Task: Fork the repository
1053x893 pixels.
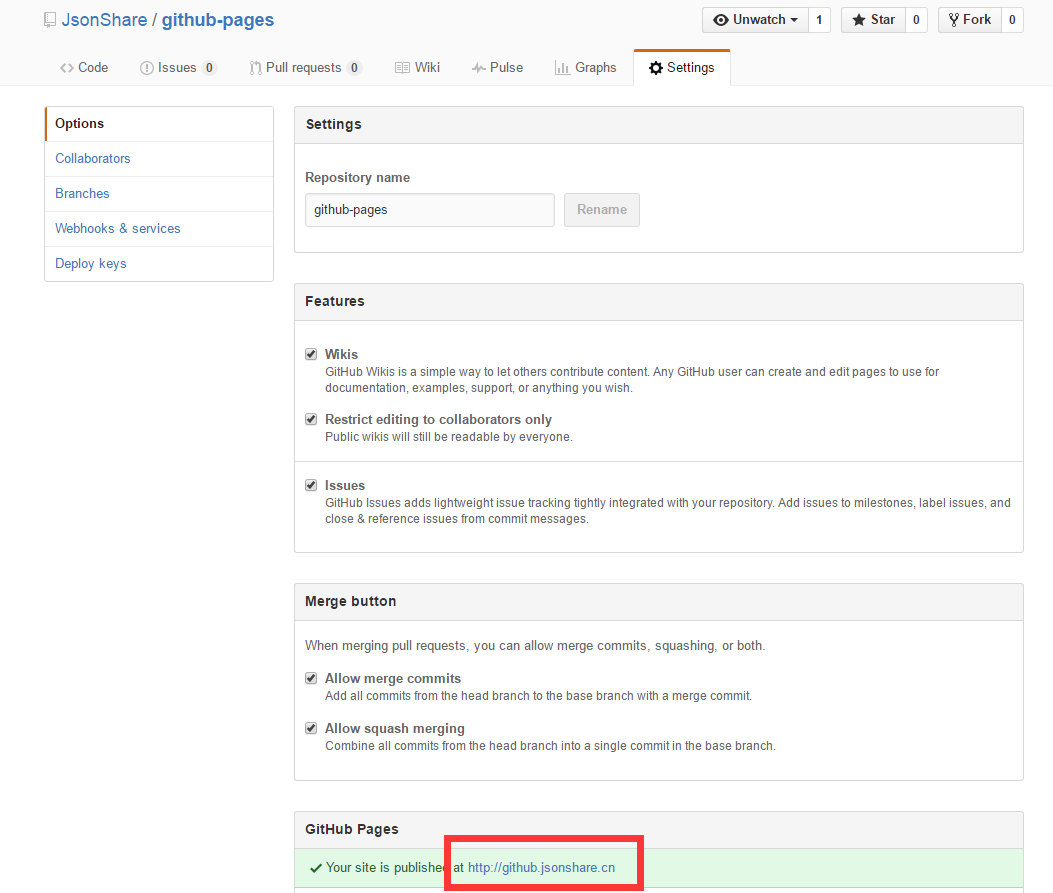Action: (970, 20)
